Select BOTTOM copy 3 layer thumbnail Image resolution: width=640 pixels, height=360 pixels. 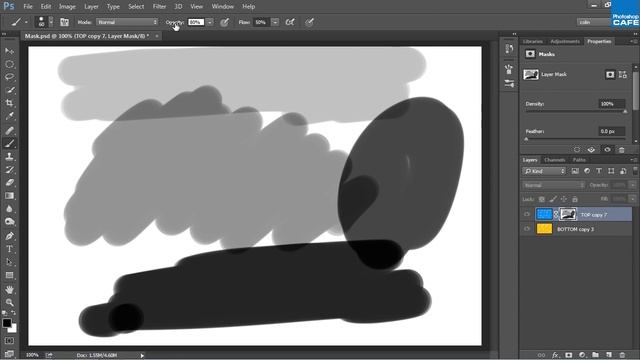(x=544, y=229)
